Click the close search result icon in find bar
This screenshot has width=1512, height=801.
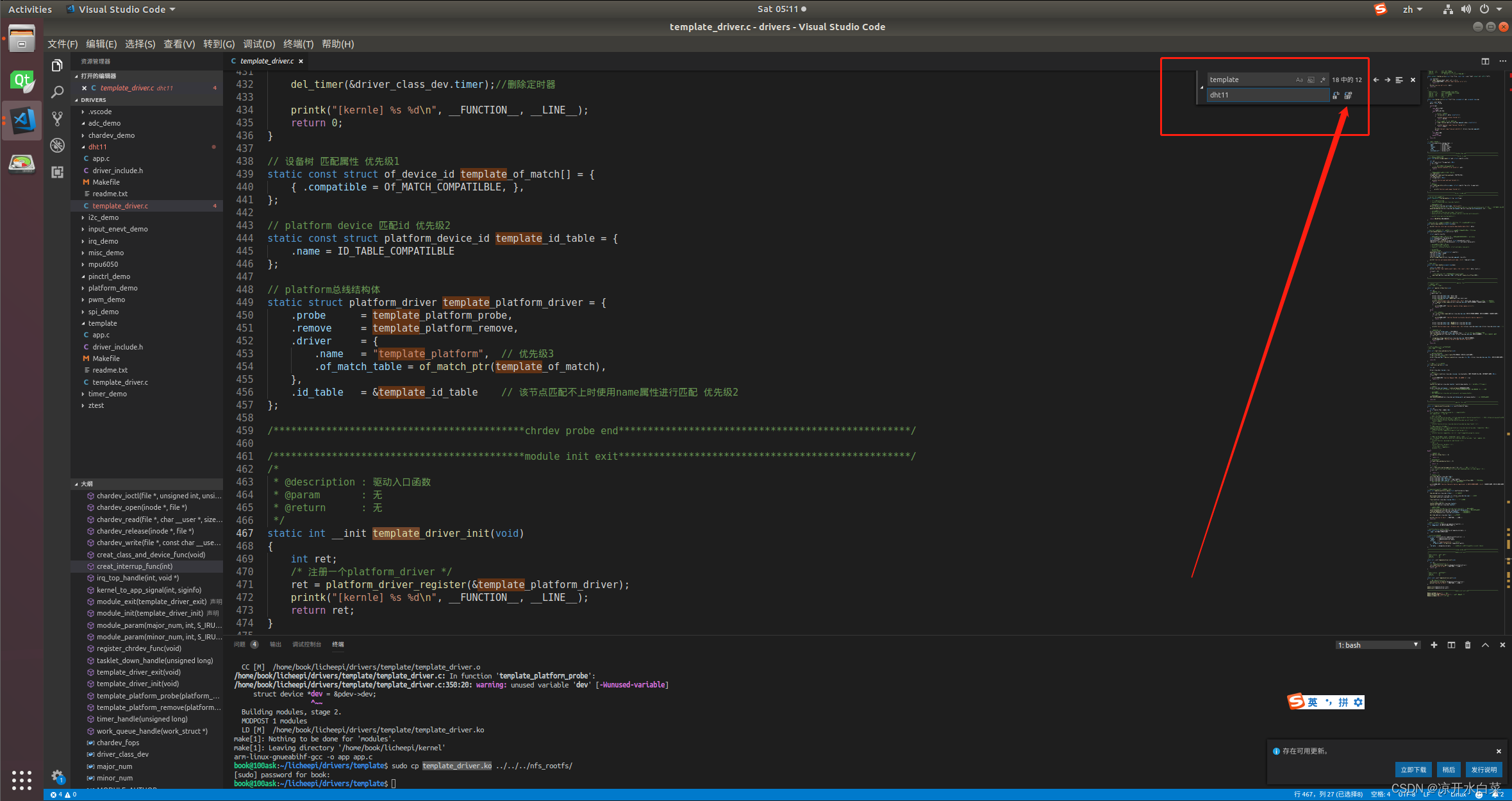click(x=1414, y=79)
